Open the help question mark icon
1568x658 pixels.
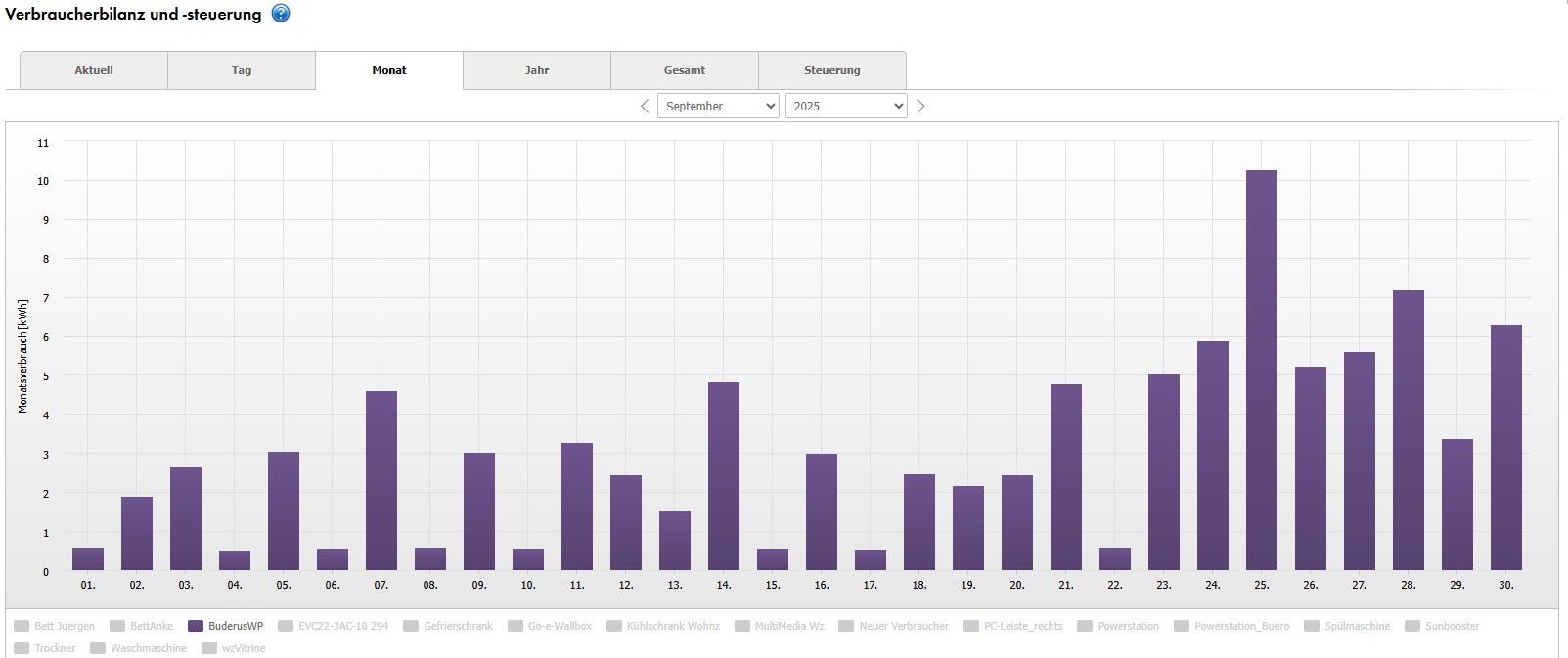tap(281, 14)
